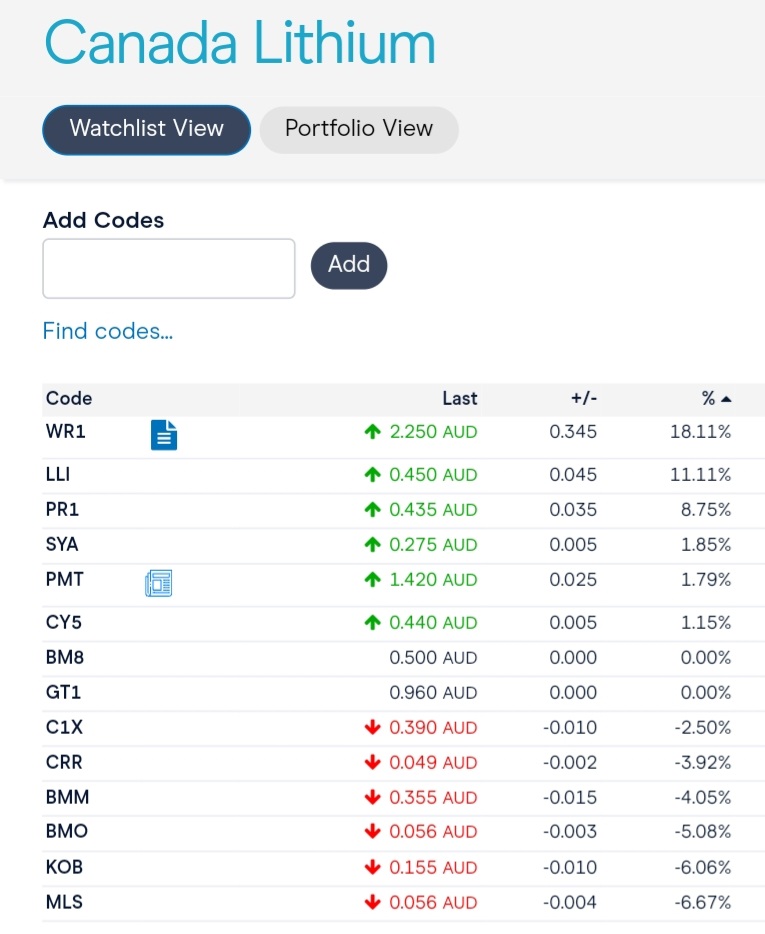Switch to Portfolio View tab
This screenshot has width=765, height=934.
[x=359, y=130]
